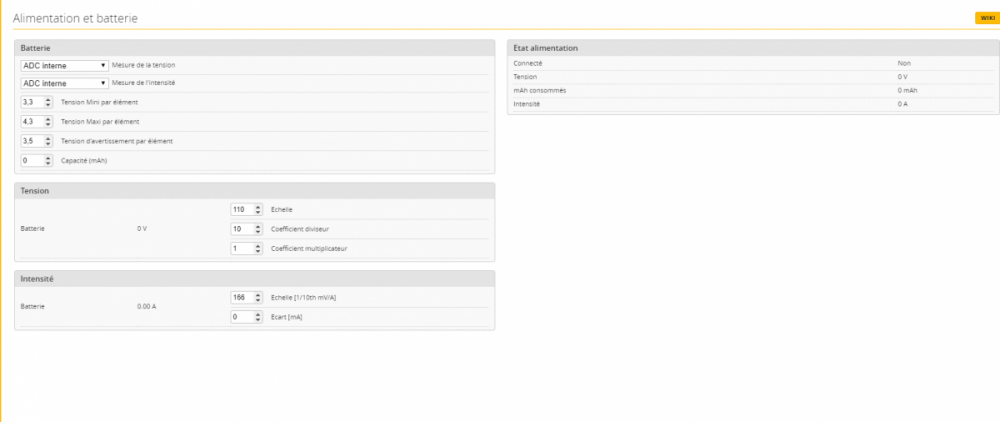Expand the Mesure de l'intensité dropdown
Viewport: 1000px width, 422px height.
64,84
